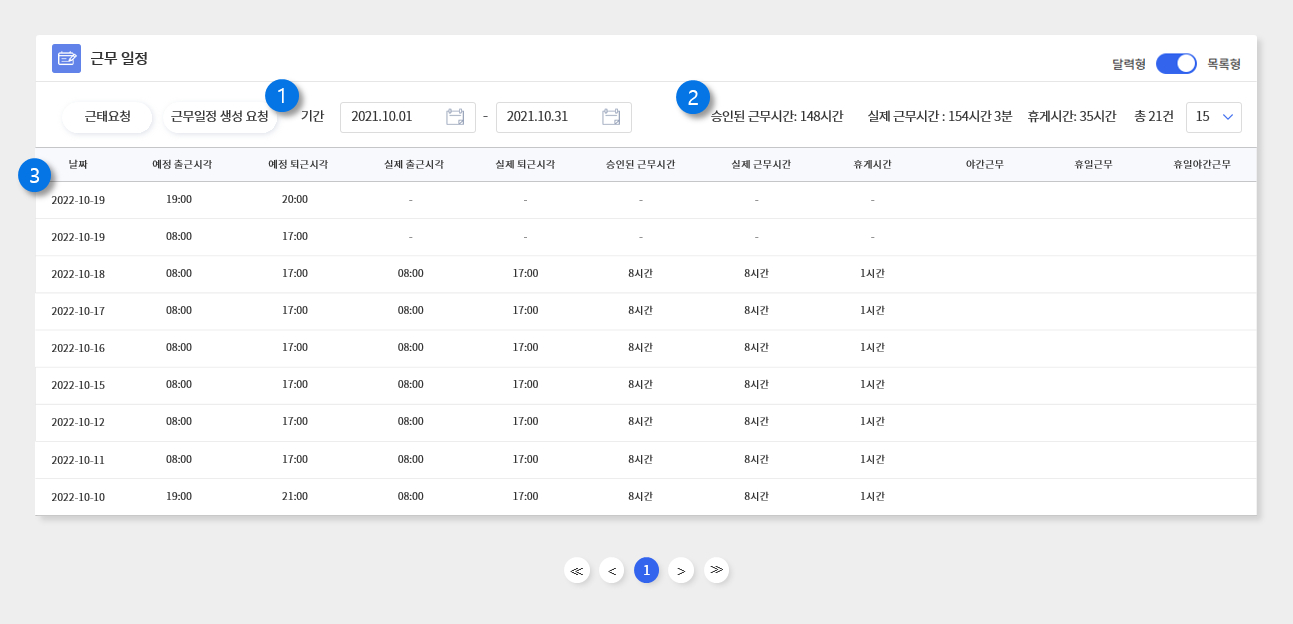
Task: Toggle the 달력형/목록형 view switch
Action: tap(1176, 63)
